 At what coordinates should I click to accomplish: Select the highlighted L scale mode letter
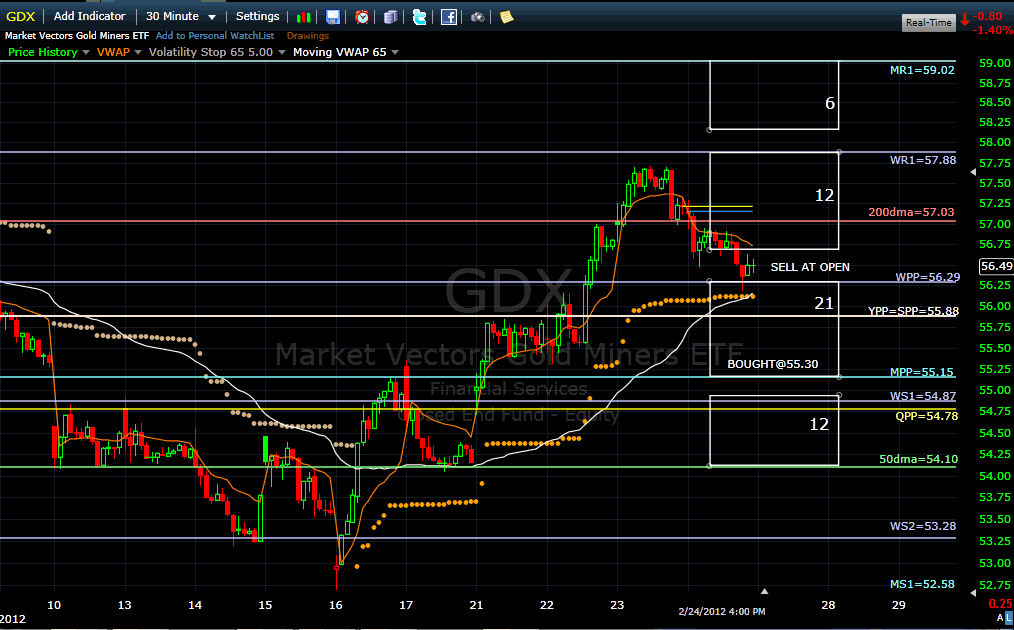point(1009,618)
